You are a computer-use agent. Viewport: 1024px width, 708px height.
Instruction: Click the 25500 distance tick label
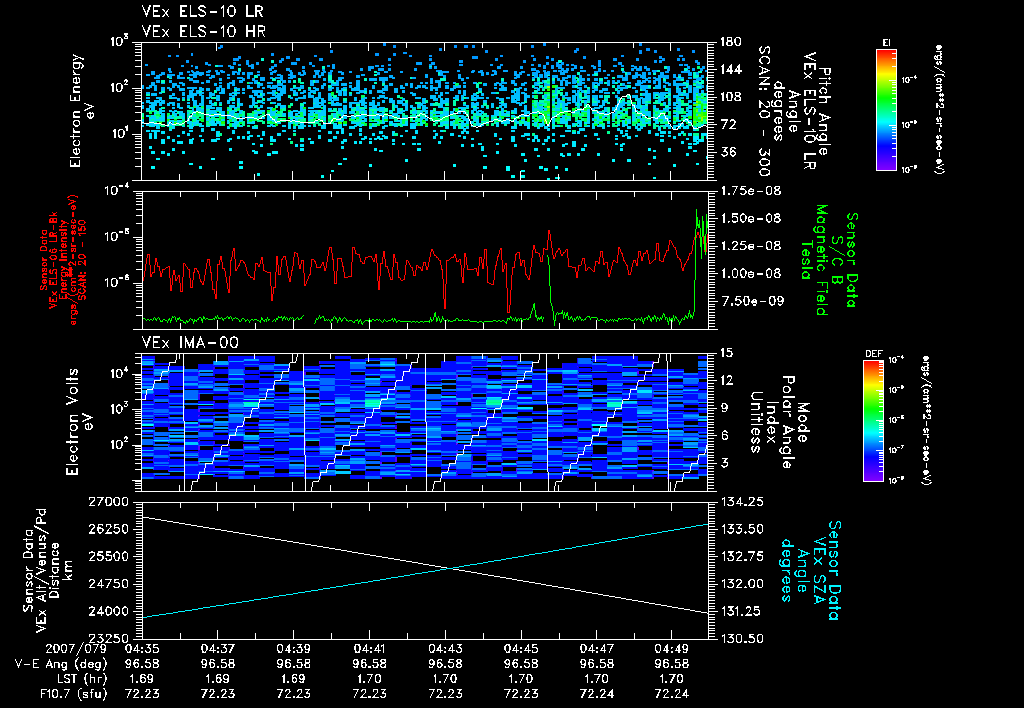pos(109,556)
